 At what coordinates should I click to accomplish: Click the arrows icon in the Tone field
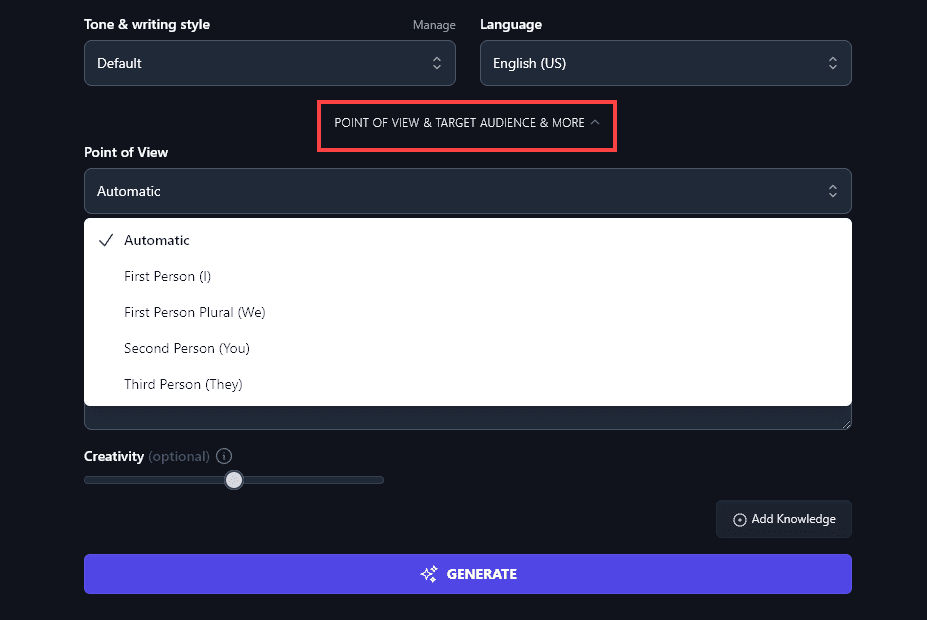tap(437, 63)
